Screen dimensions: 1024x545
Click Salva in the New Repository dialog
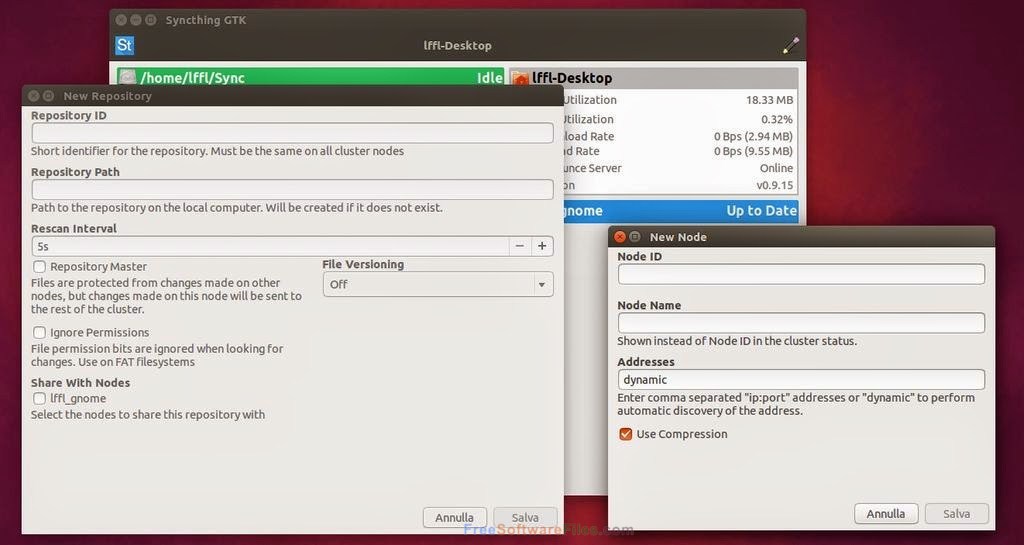click(x=525, y=518)
